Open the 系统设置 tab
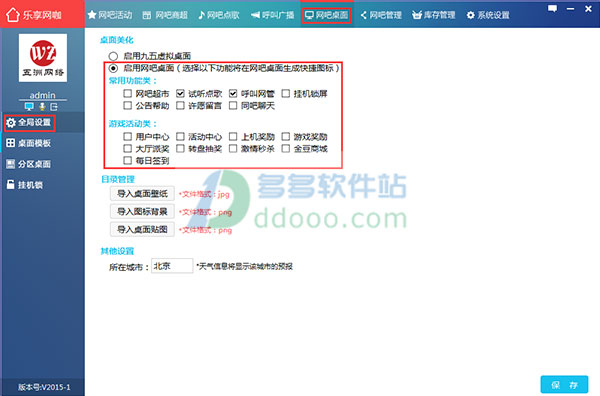 pyautogui.click(x=488, y=15)
